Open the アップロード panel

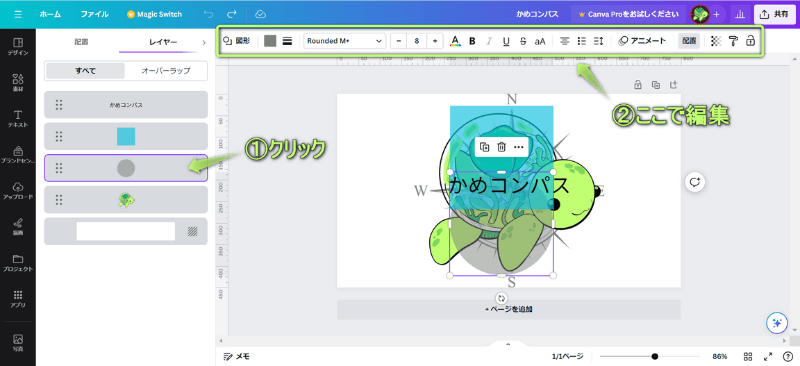18,191
